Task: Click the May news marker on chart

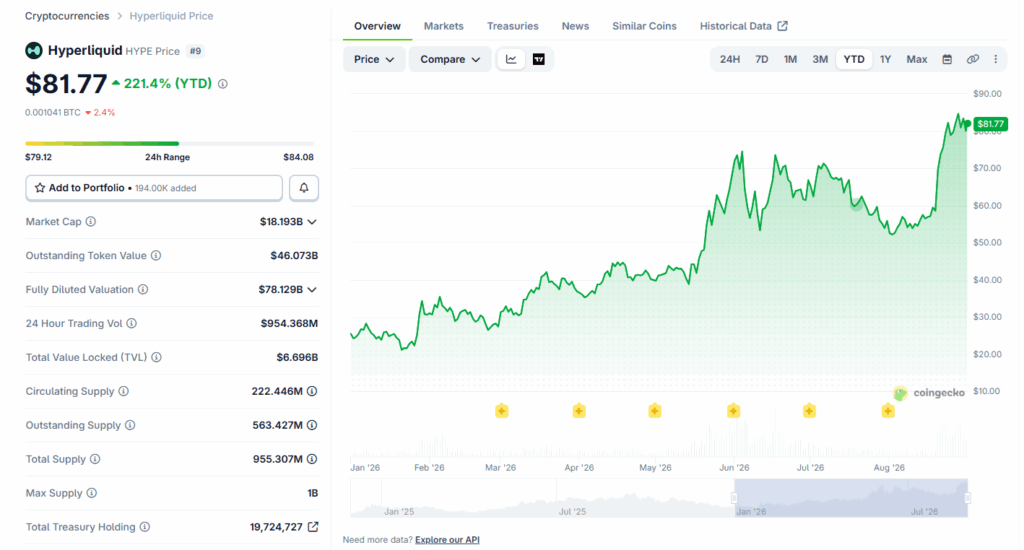Action: pyautogui.click(x=655, y=411)
